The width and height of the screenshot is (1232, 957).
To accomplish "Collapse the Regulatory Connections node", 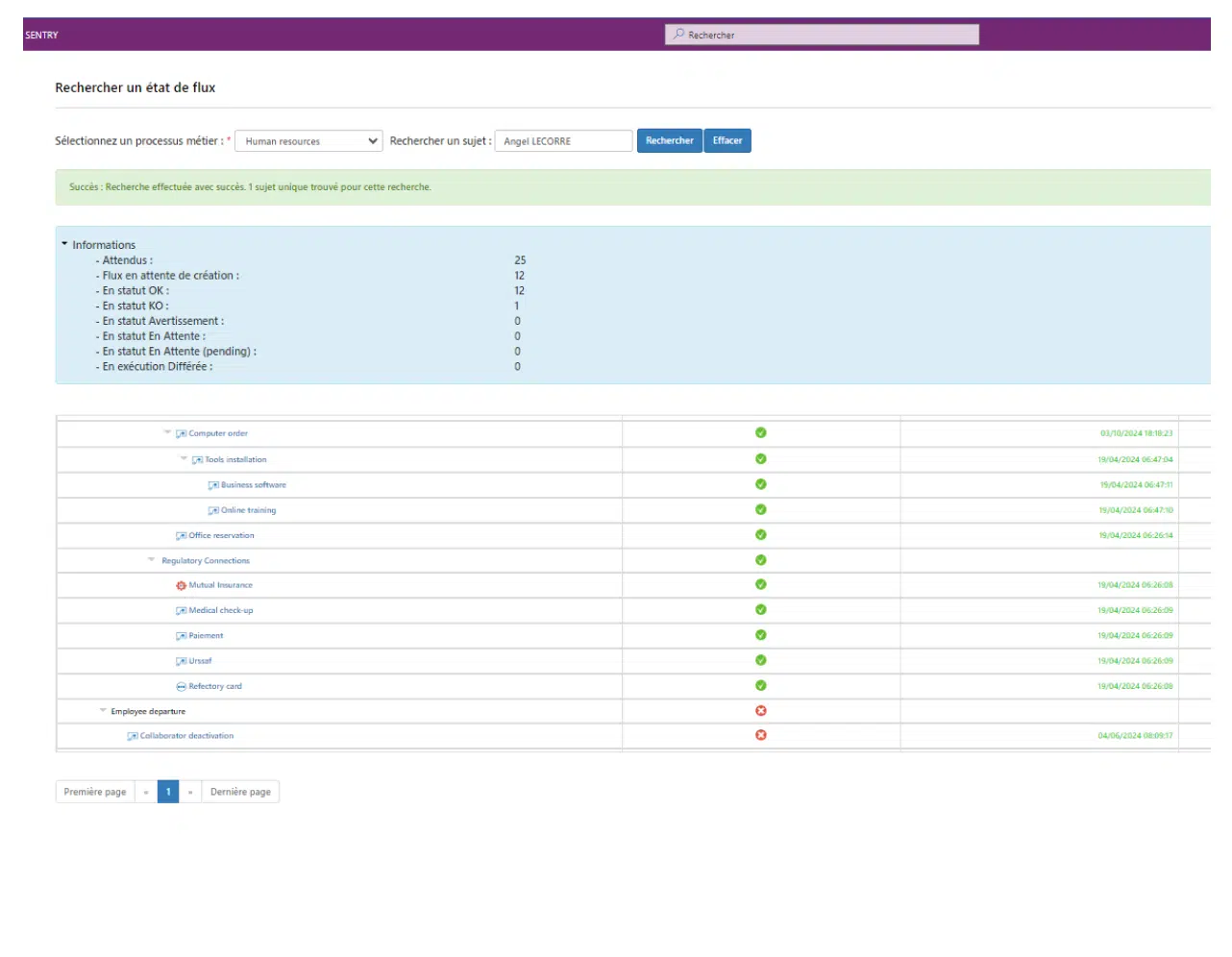I will click(x=151, y=560).
